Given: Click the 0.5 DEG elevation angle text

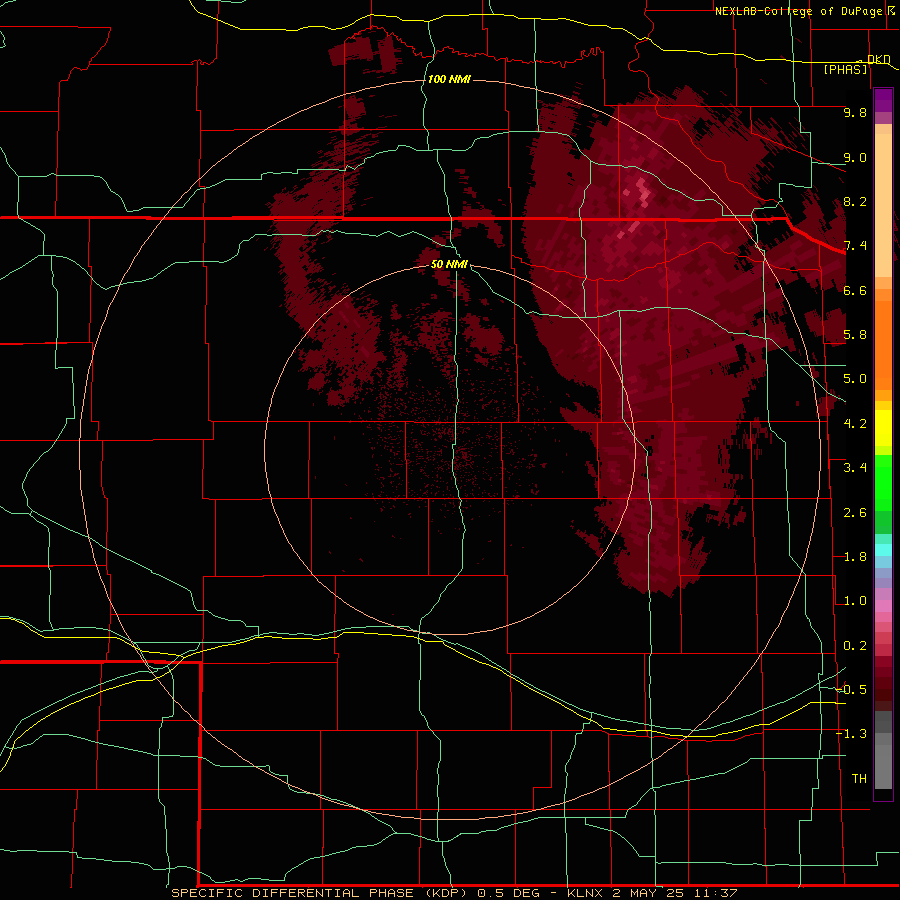Looking at the screenshot, I should click(x=509, y=893).
